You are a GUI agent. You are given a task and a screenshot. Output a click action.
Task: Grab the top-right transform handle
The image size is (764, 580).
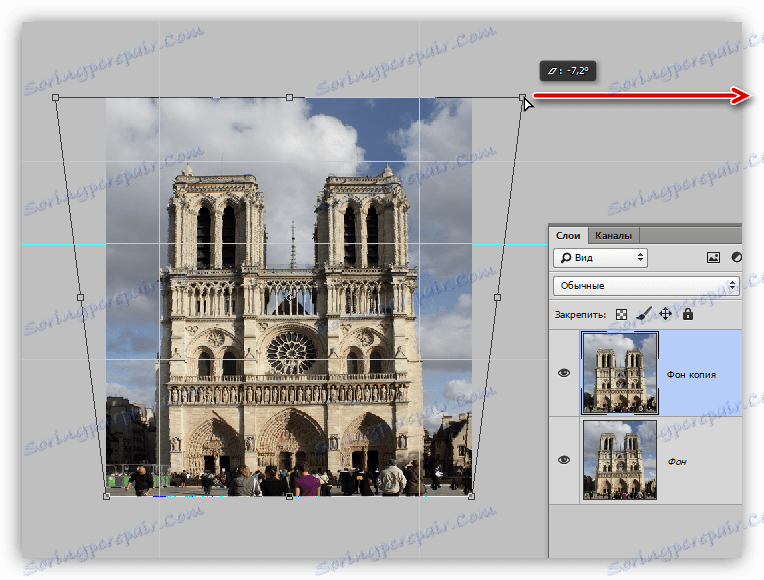pos(522,97)
